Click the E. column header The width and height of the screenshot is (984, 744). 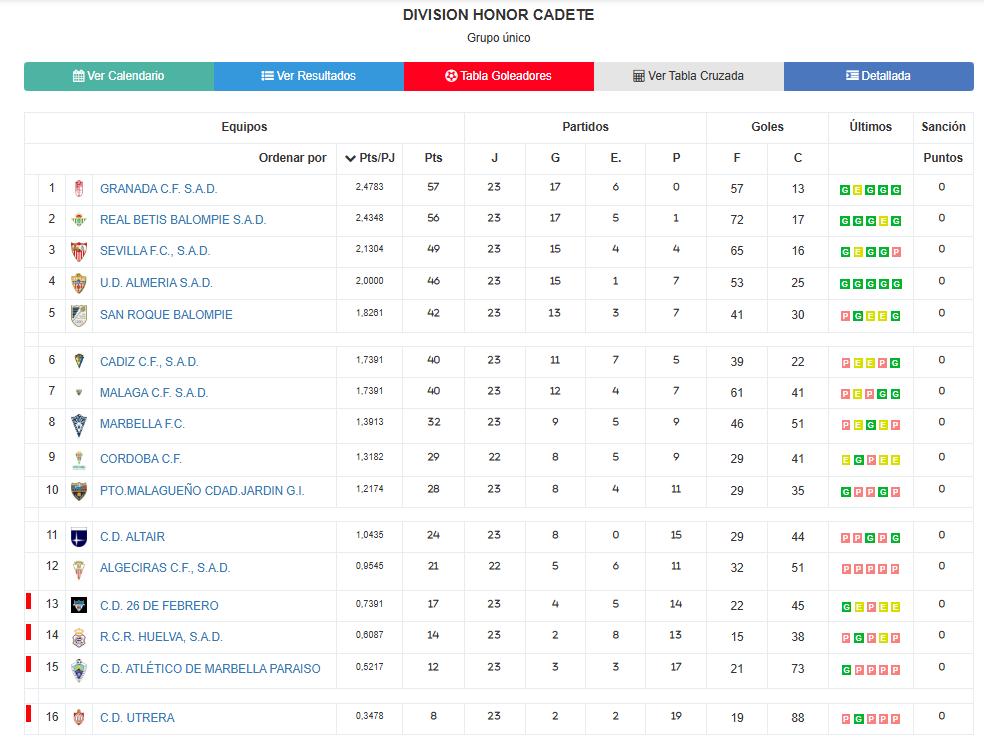[616, 158]
